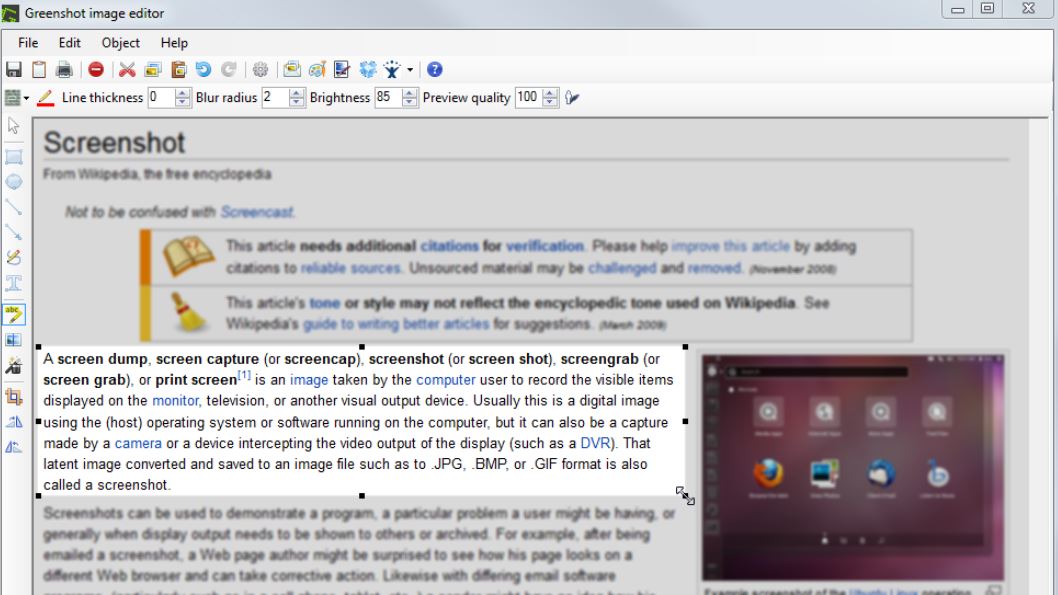The width and height of the screenshot is (1058, 595).
Task: Click the "monitor" link in the paragraph
Action: coord(175,401)
